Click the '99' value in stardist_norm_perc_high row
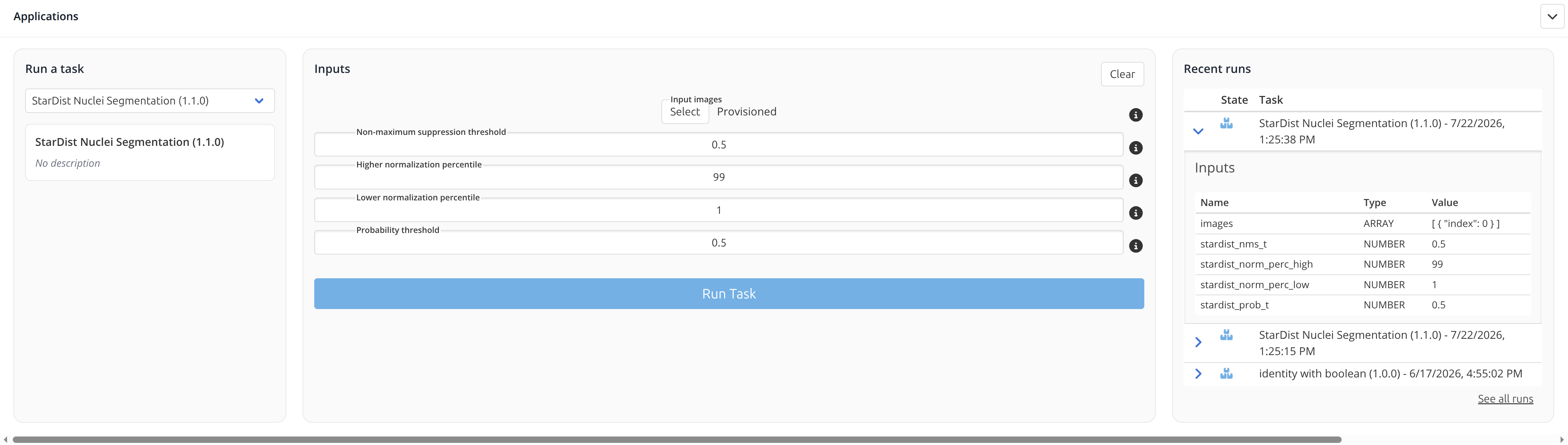The height and width of the screenshot is (445, 1568). pos(1437,264)
